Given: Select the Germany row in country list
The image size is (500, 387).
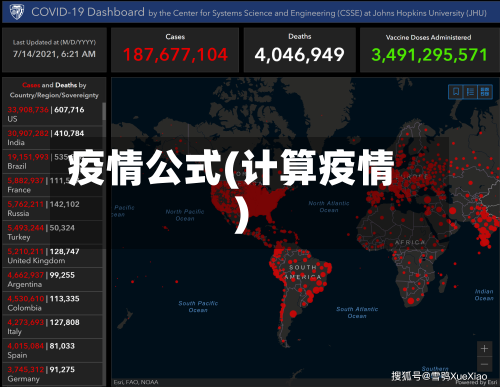Looking at the screenshot, I should tap(53, 374).
